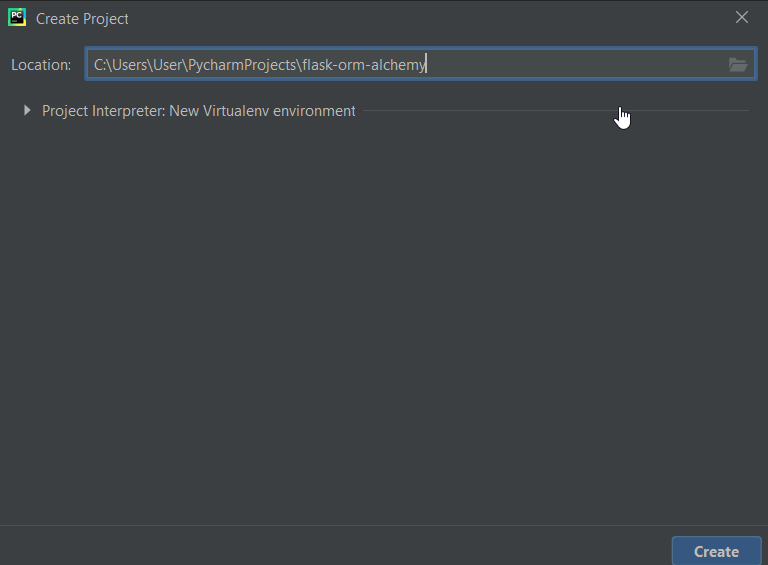The height and width of the screenshot is (565, 768).
Task: Click the Create Project window title text
Action: [x=82, y=19]
